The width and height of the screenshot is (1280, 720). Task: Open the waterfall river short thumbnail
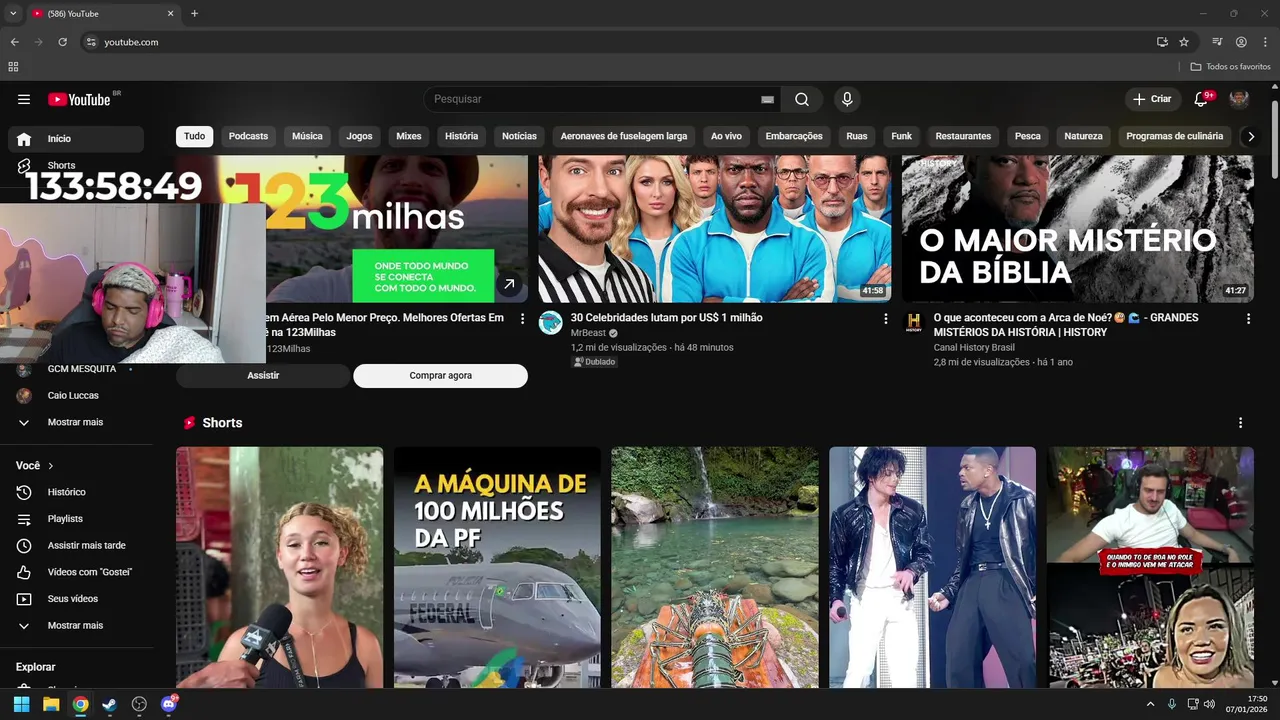click(715, 567)
